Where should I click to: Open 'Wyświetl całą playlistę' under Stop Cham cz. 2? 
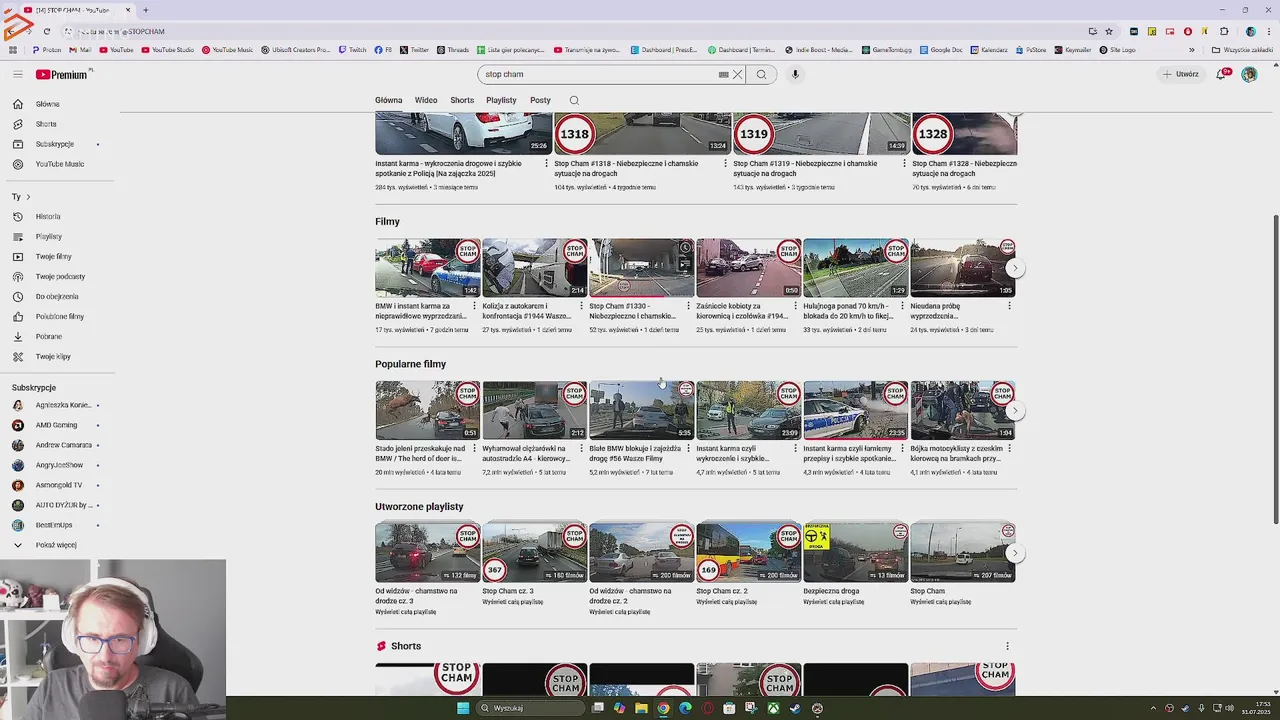pos(726,602)
